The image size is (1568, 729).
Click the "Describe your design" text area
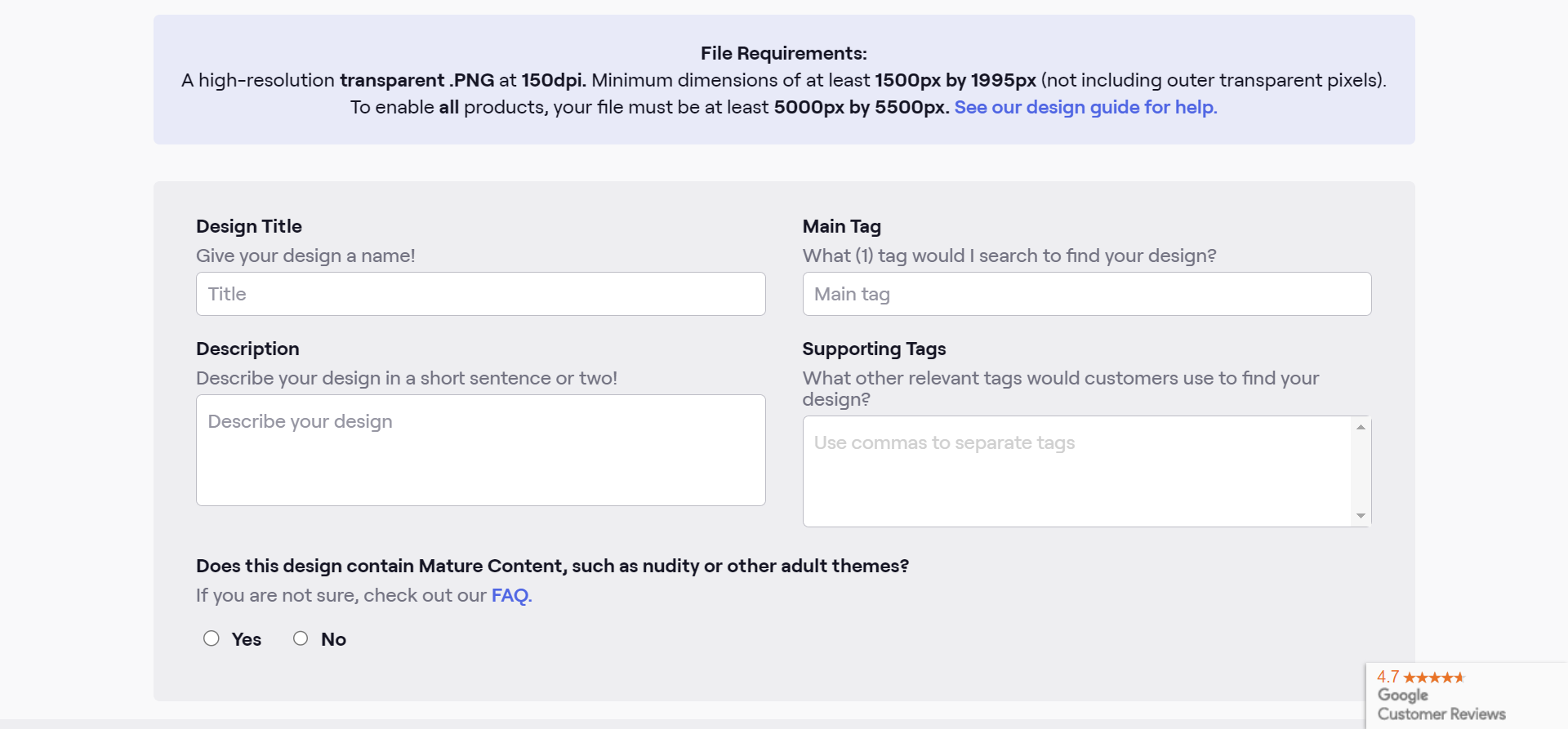pyautogui.click(x=481, y=450)
